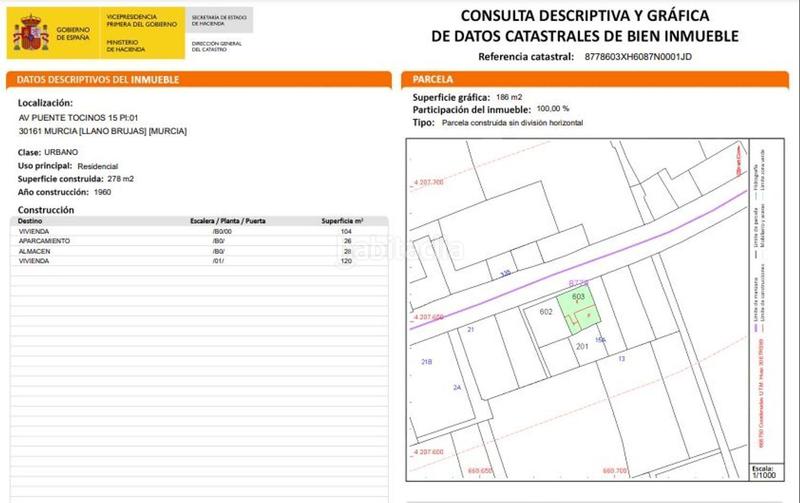800x503 pixels.
Task: Click 'SECRETARÍA DE ESTADO DE HACIENDA' box
Action: [219, 20]
